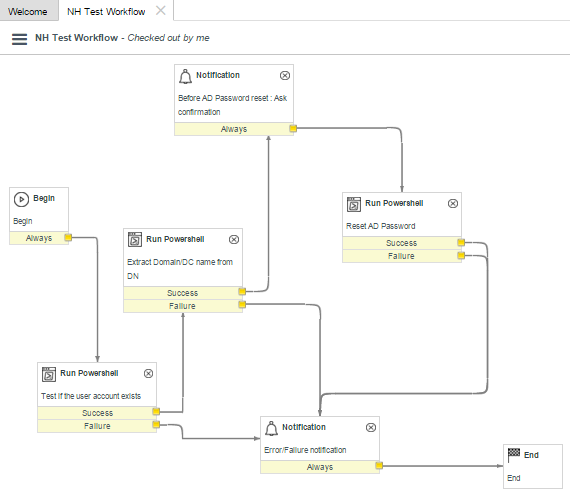The width and height of the screenshot is (570, 495).
Task: Switch to the Welcome tab
Action: click(28, 12)
